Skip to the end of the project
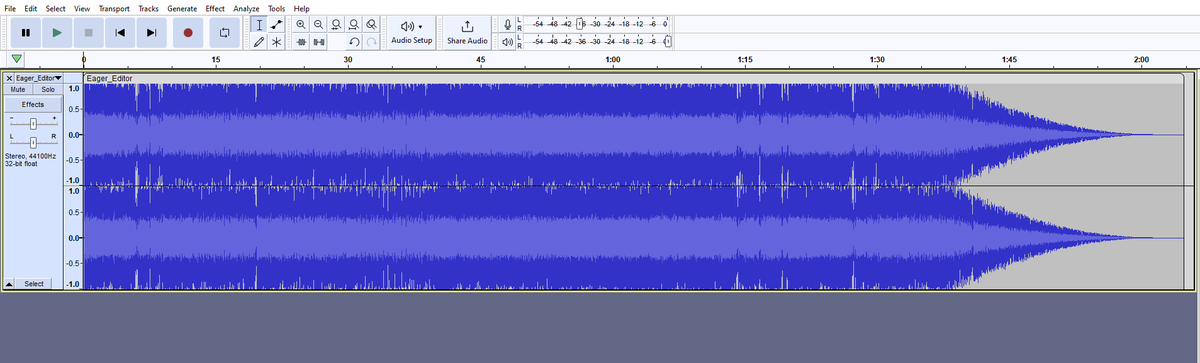1200x363 pixels. 152,33
